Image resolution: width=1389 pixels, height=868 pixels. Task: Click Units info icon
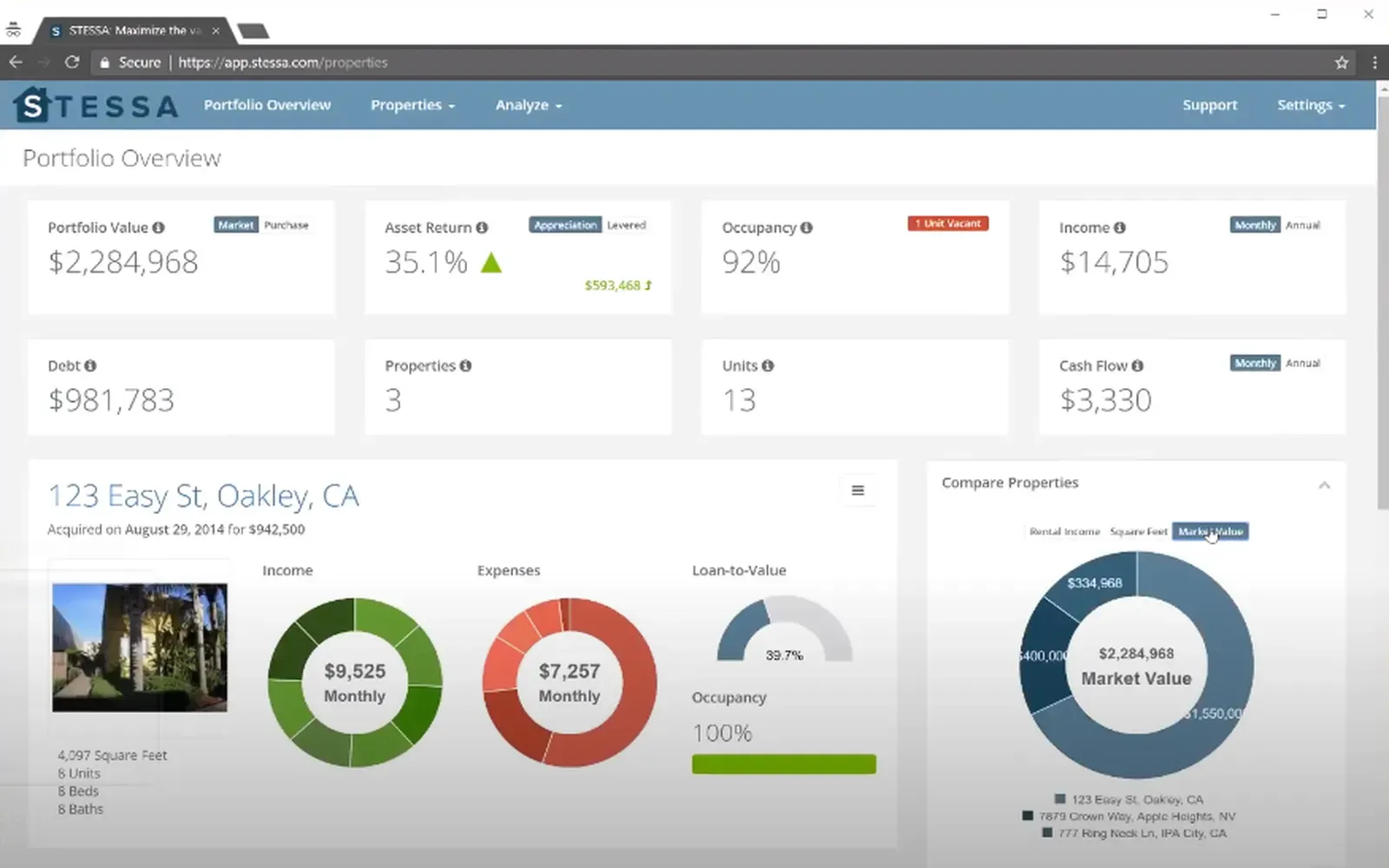[767, 365]
